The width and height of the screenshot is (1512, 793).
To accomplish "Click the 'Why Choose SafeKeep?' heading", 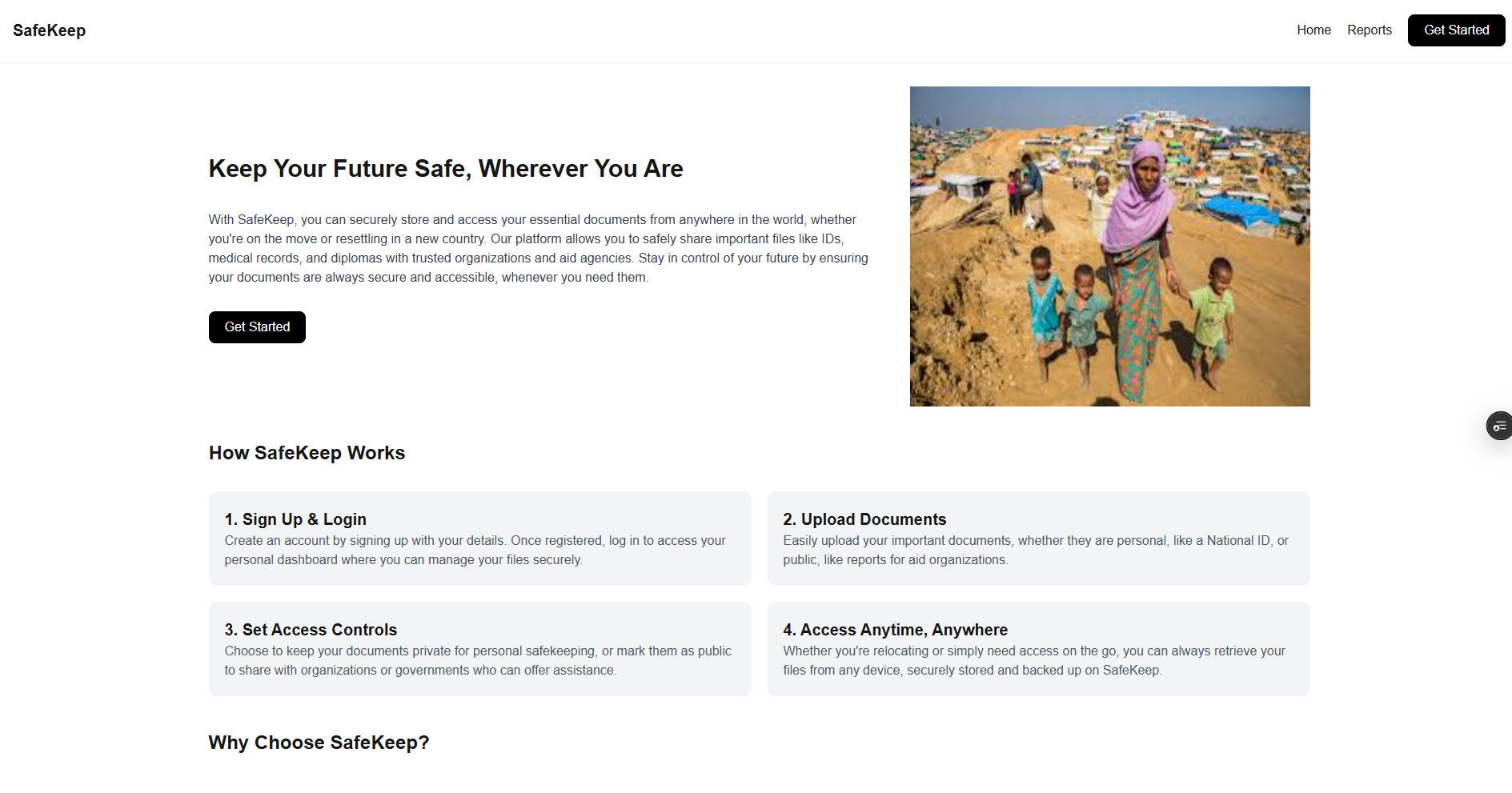I will (319, 743).
